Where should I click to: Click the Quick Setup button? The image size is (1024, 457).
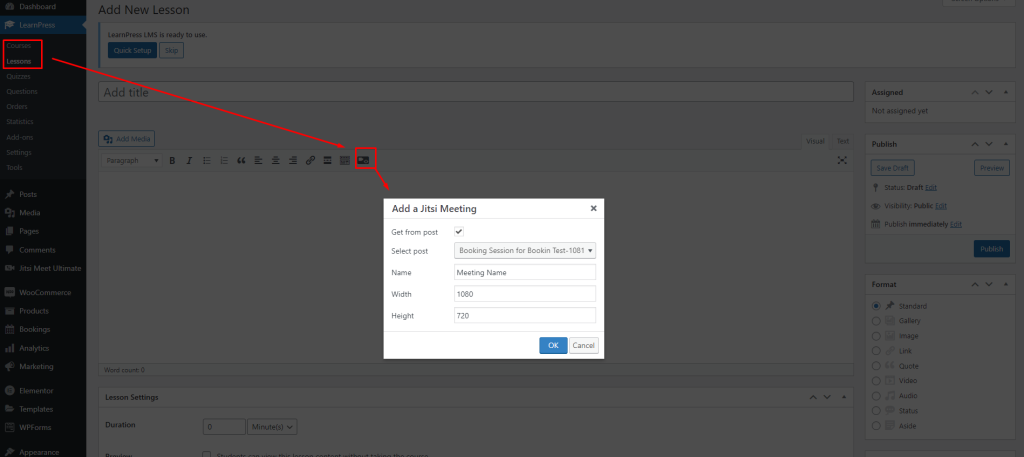[x=133, y=50]
